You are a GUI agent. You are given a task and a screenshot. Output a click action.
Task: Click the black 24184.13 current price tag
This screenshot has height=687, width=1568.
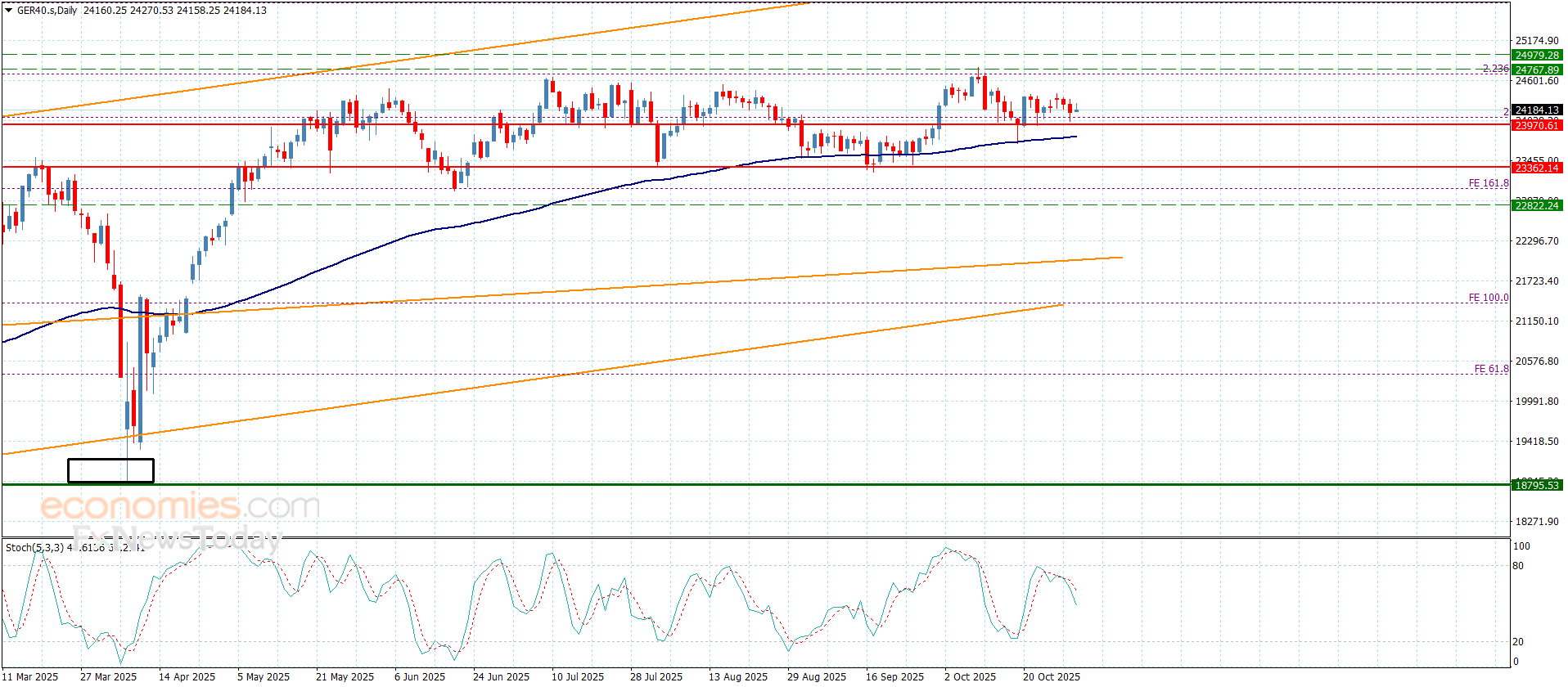point(1537,110)
